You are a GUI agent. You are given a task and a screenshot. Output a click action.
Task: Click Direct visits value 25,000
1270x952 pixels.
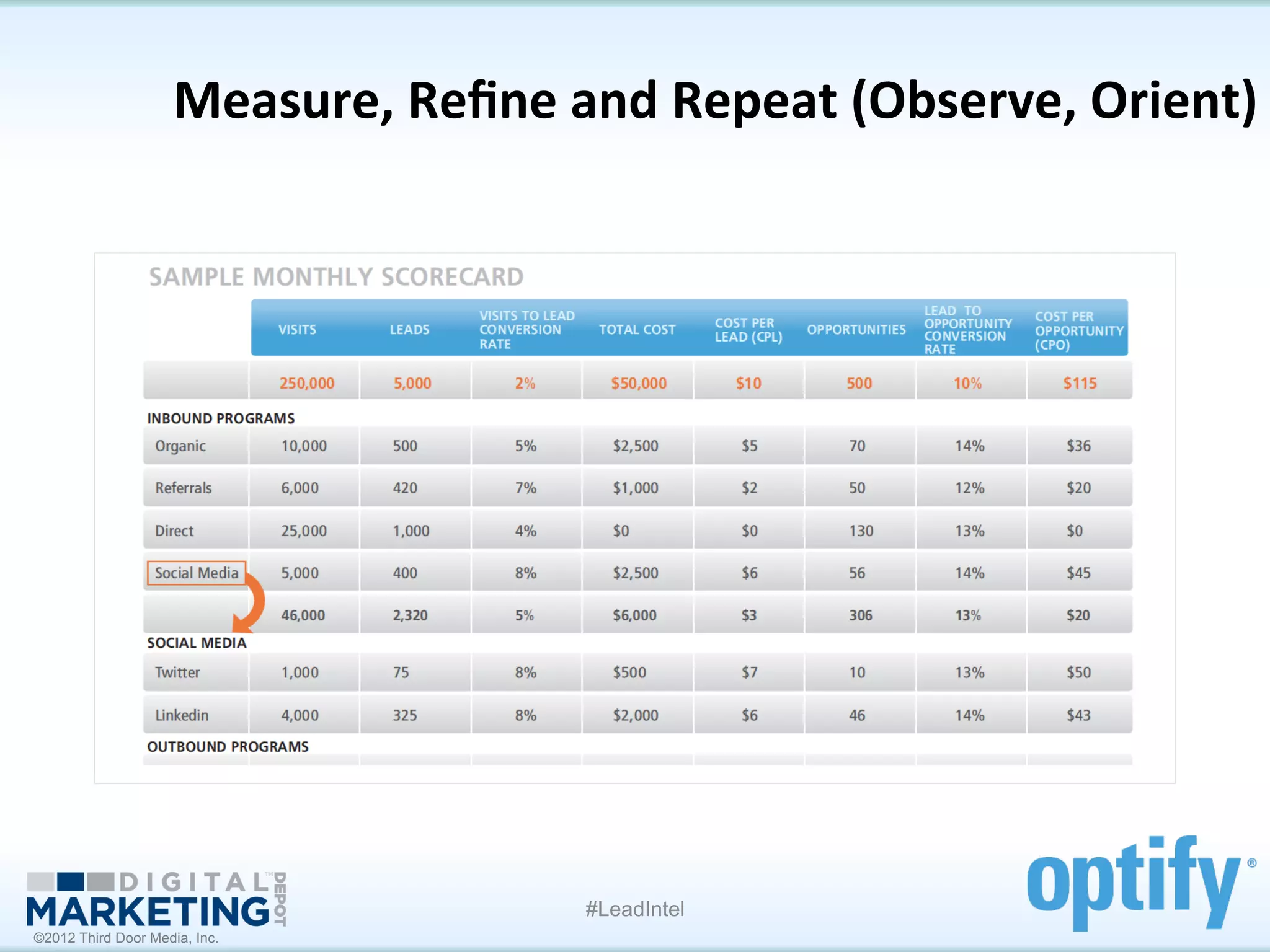[x=304, y=531]
